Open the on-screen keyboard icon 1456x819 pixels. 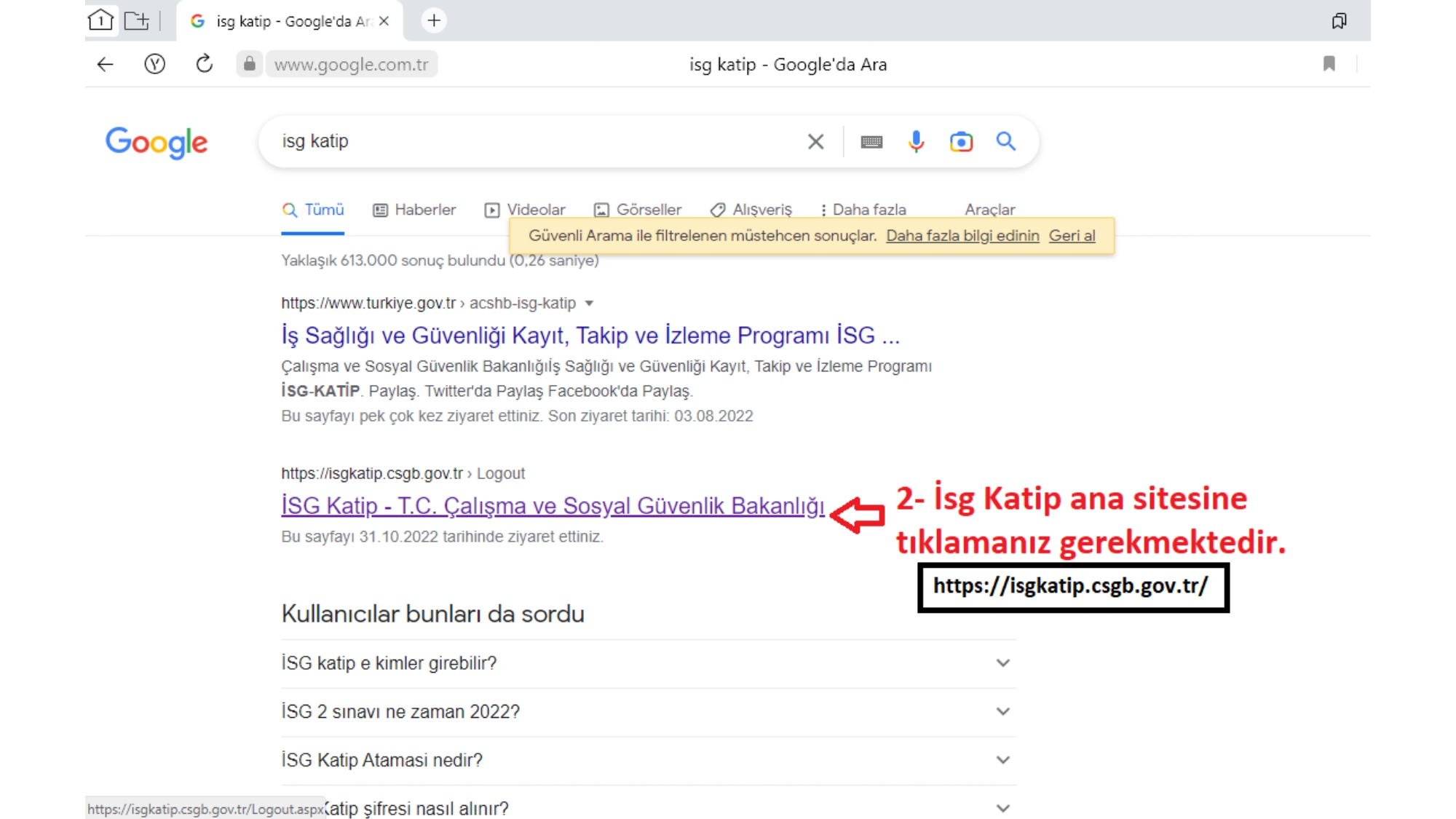pyautogui.click(x=871, y=142)
